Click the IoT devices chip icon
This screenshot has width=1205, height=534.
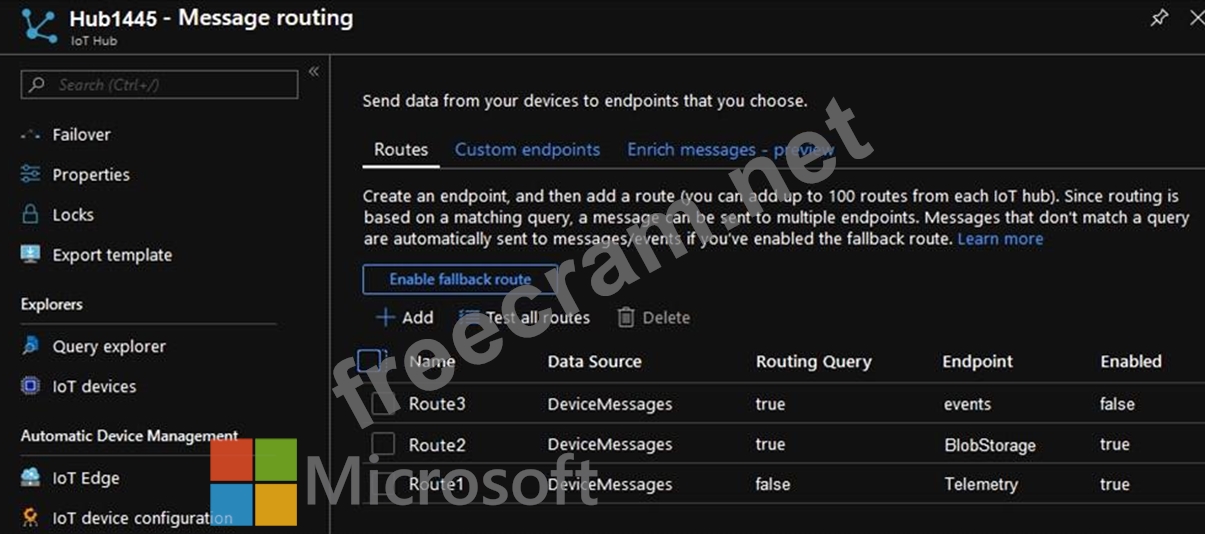[30, 386]
